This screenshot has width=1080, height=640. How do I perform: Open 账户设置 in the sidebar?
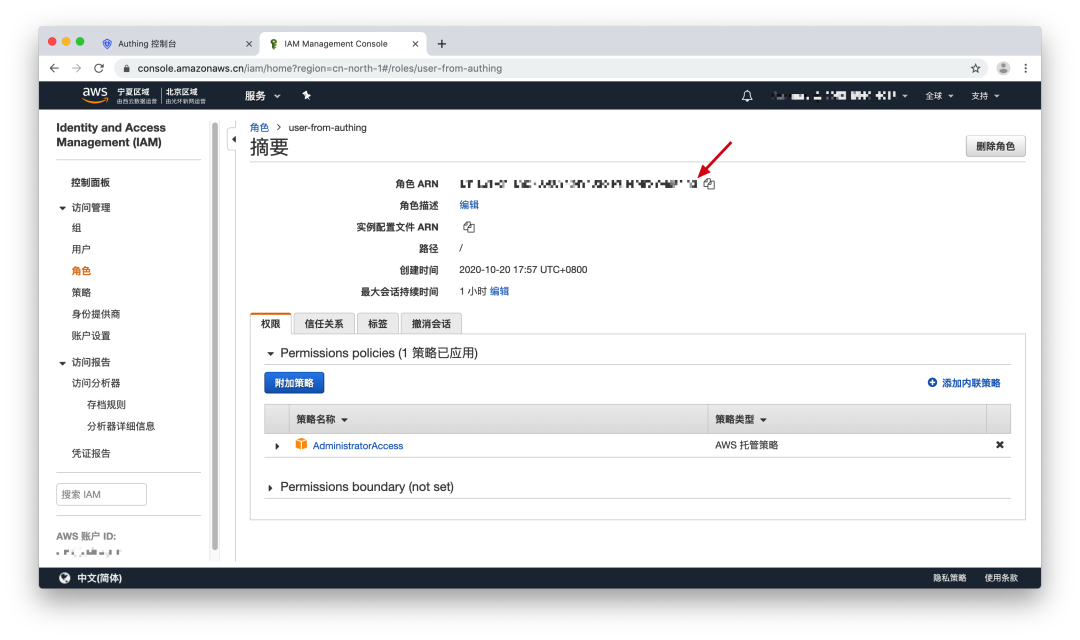(x=91, y=336)
